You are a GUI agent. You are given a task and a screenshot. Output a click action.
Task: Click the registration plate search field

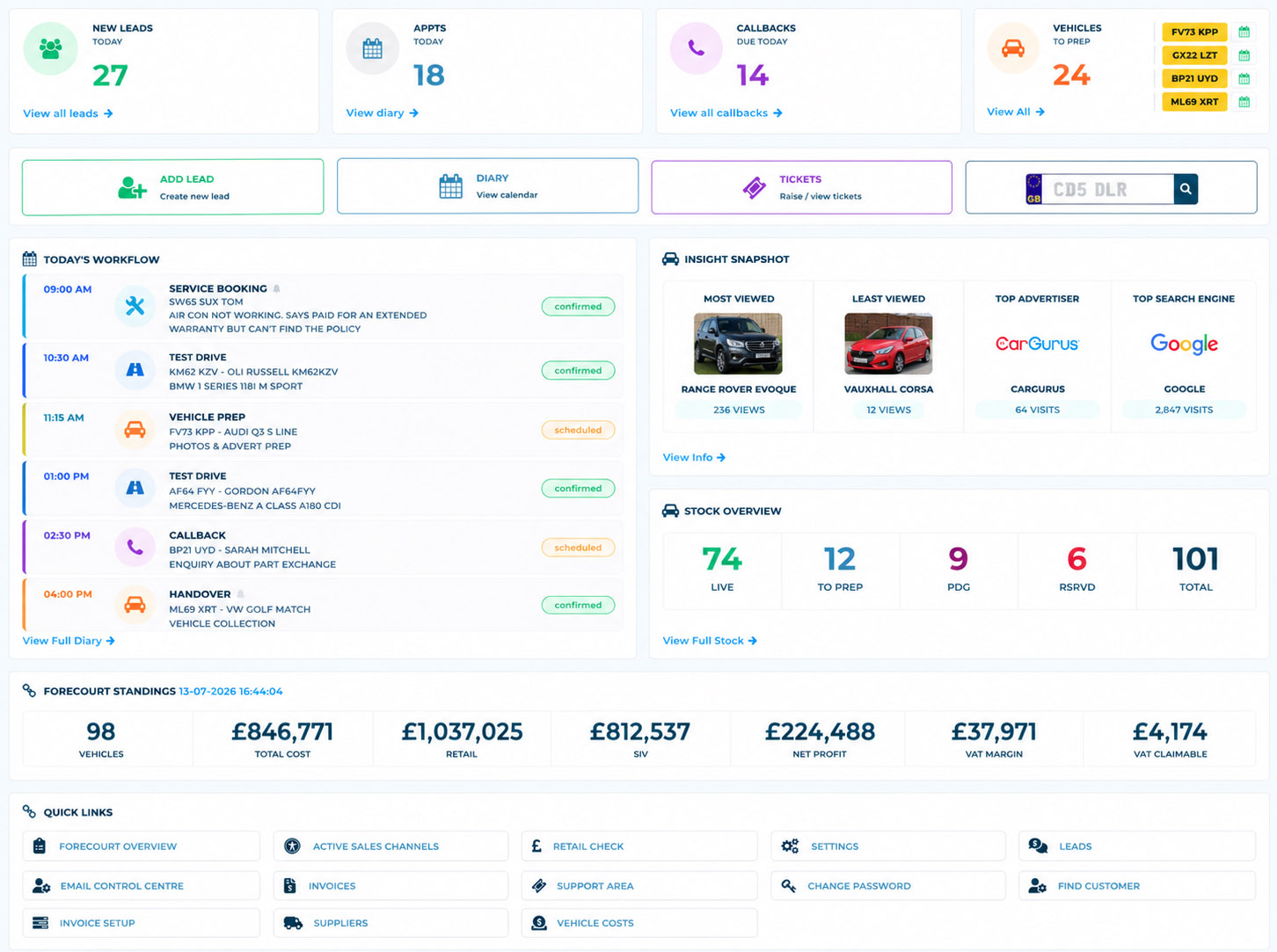[1106, 189]
